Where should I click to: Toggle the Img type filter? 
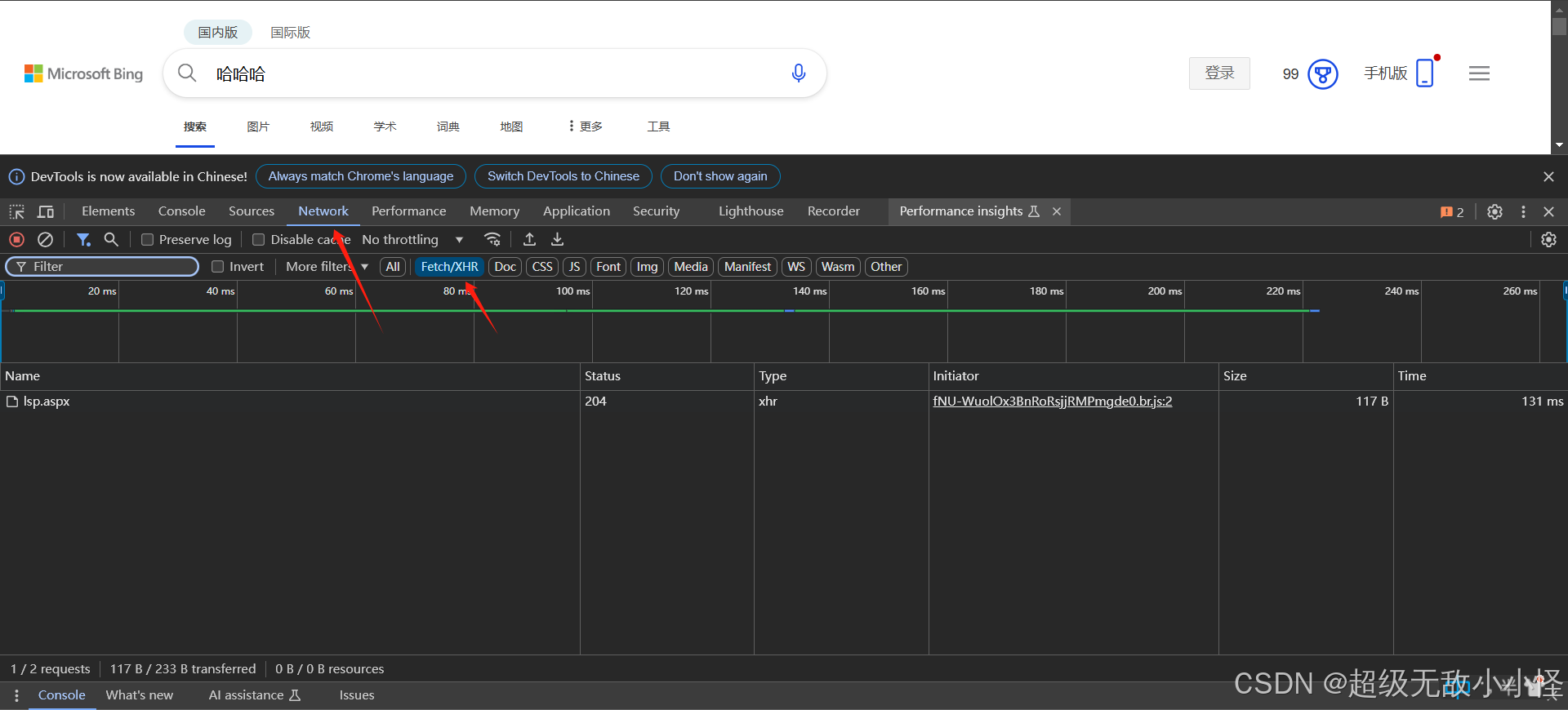(647, 267)
